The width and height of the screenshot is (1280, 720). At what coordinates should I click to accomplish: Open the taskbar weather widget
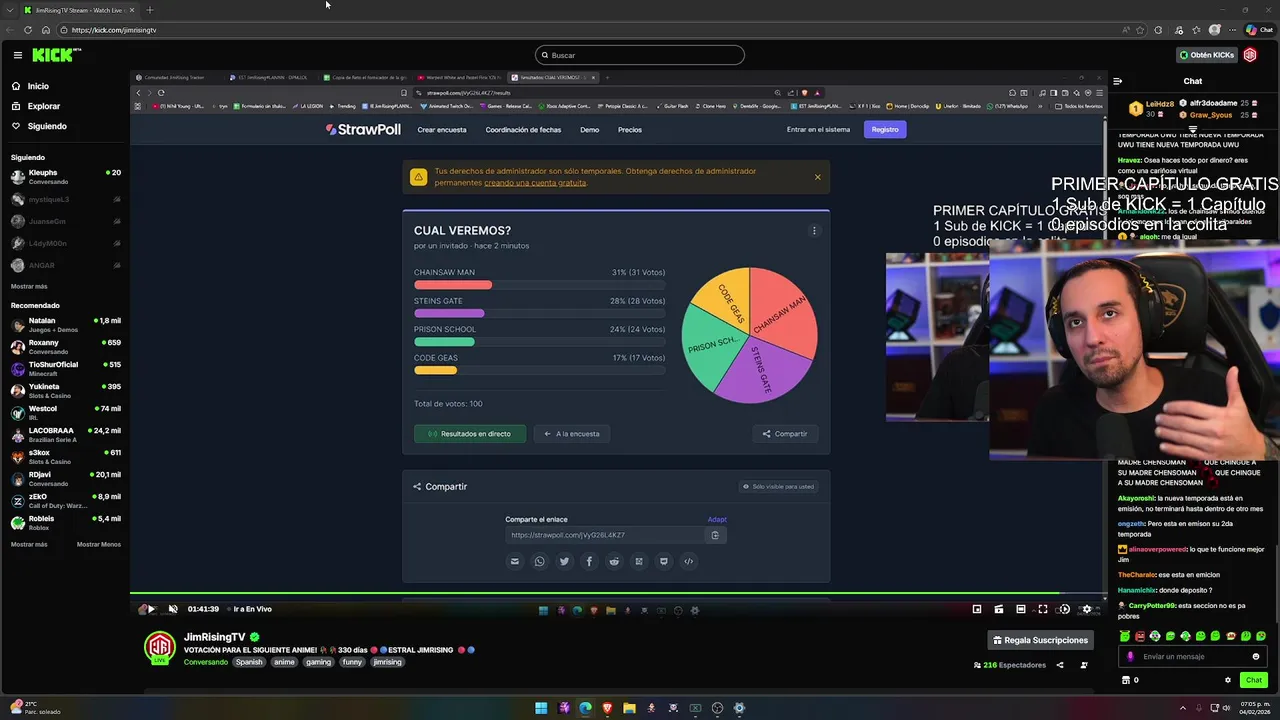(35, 708)
